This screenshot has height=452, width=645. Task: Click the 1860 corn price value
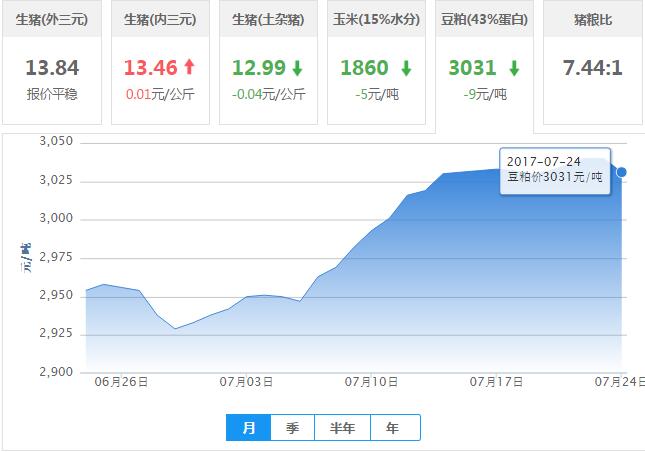tap(364, 68)
